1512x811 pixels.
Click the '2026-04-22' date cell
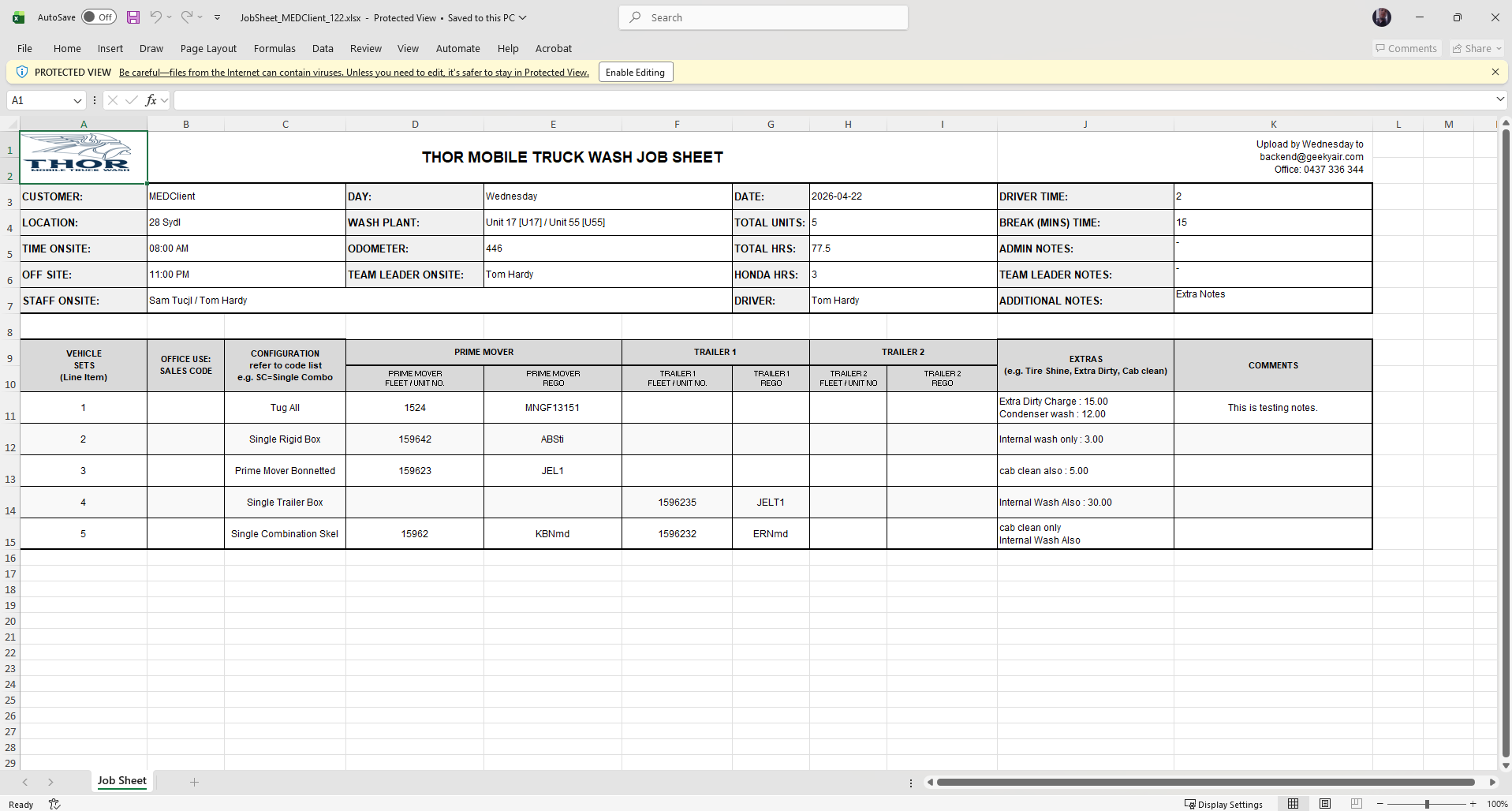(x=903, y=196)
